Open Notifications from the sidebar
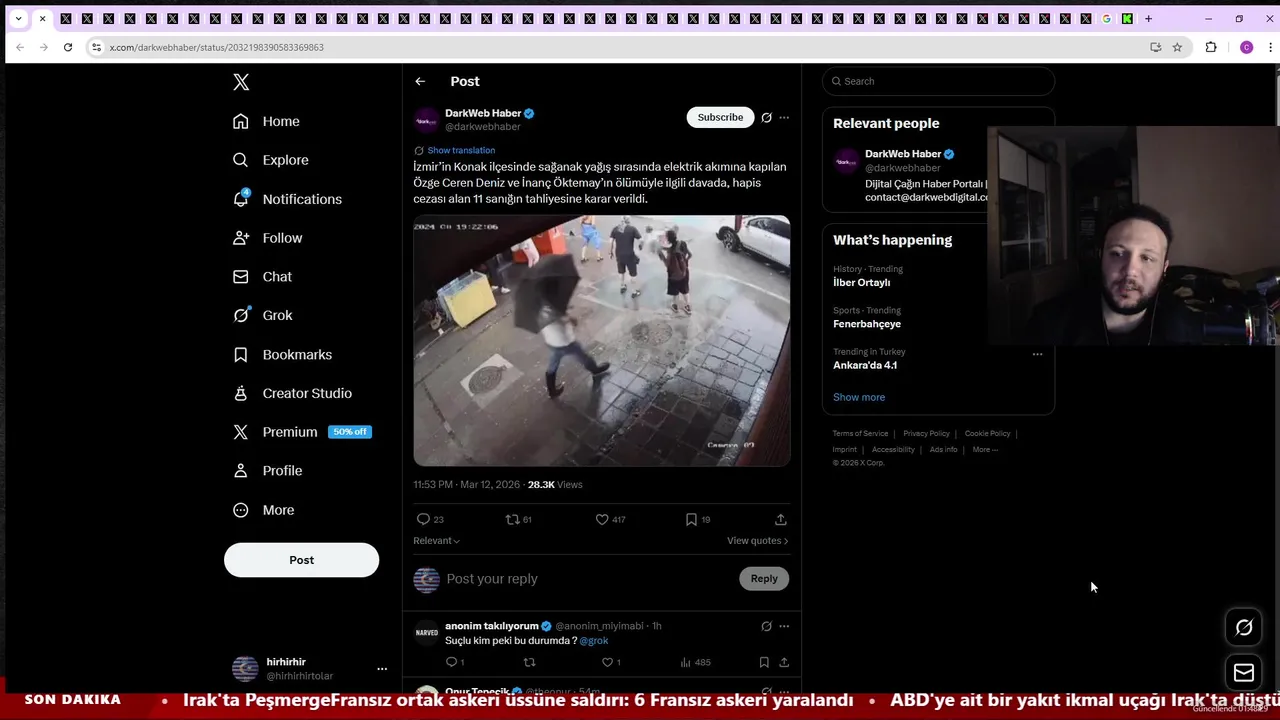The width and height of the screenshot is (1280, 720). (x=287, y=199)
